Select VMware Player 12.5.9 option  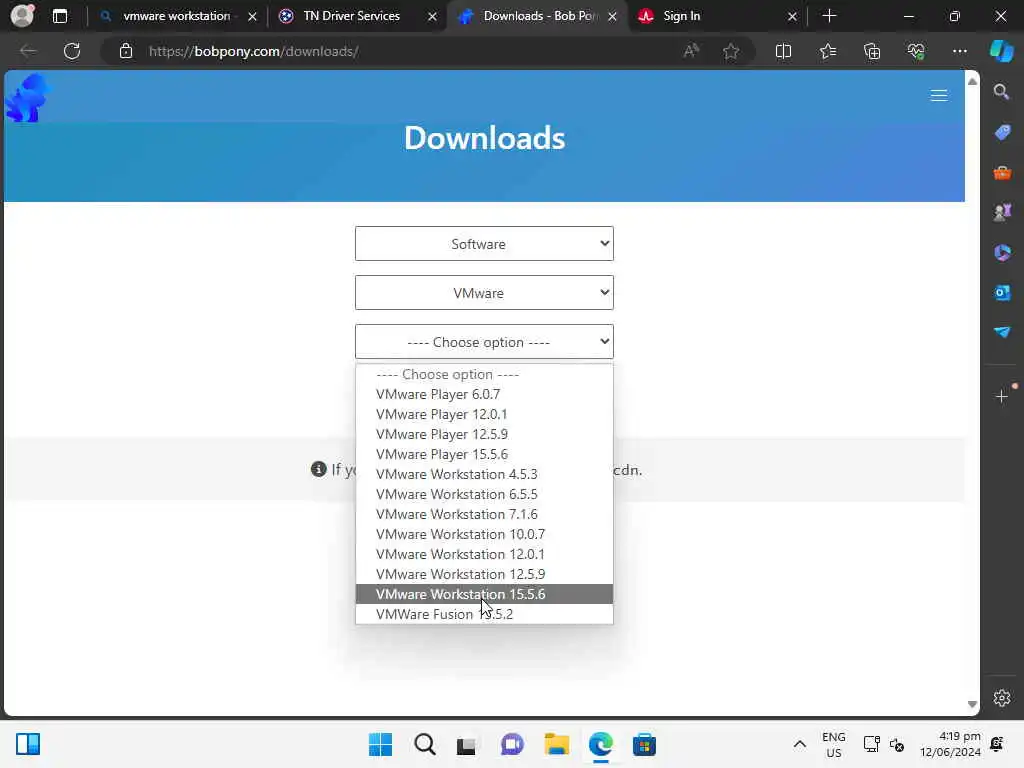click(484, 434)
